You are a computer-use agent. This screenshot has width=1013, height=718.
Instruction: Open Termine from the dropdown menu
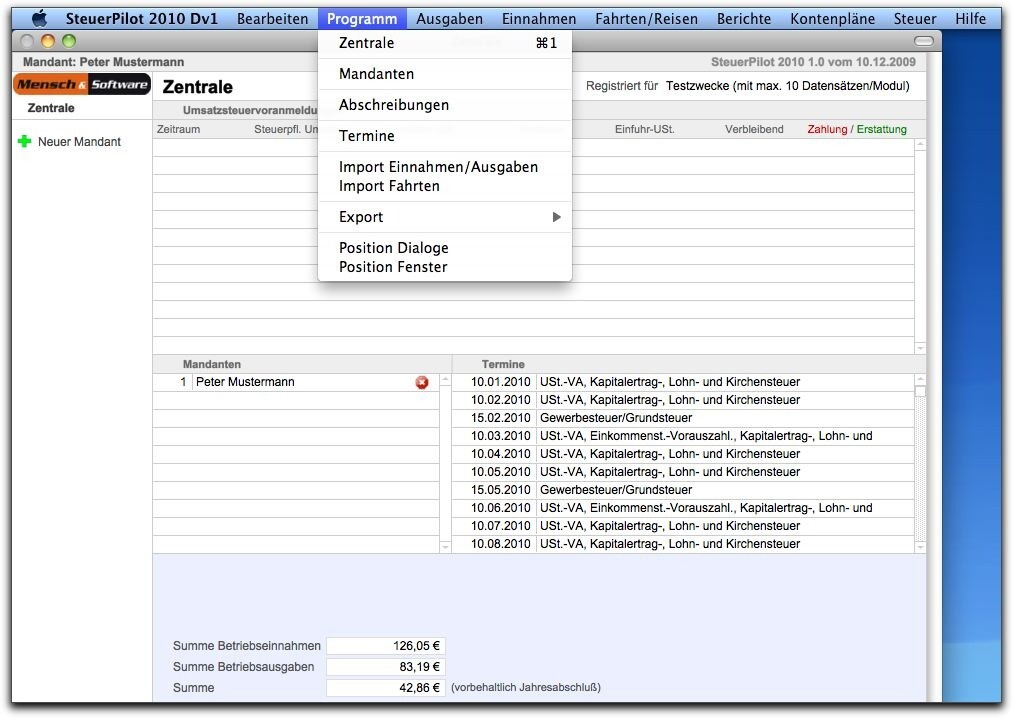pyautogui.click(x=366, y=136)
